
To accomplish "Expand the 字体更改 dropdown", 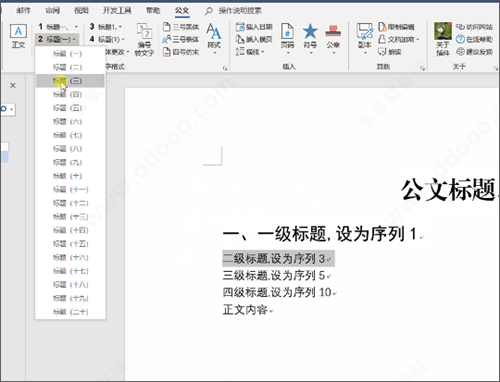I will click(128, 52).
